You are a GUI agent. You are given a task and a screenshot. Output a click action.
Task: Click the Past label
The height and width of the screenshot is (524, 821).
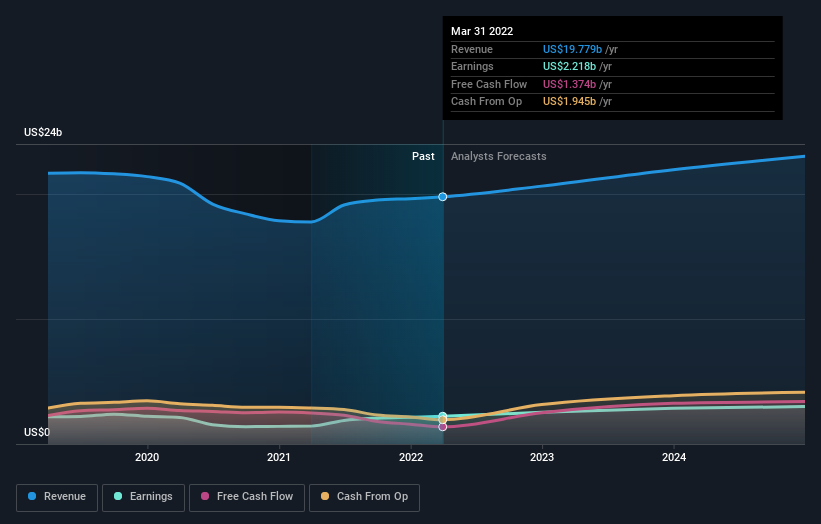click(x=423, y=156)
